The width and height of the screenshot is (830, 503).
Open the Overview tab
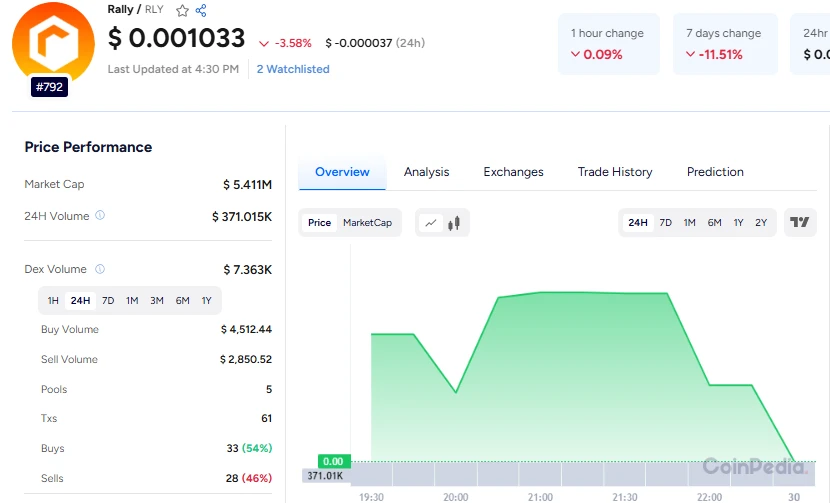[342, 172]
